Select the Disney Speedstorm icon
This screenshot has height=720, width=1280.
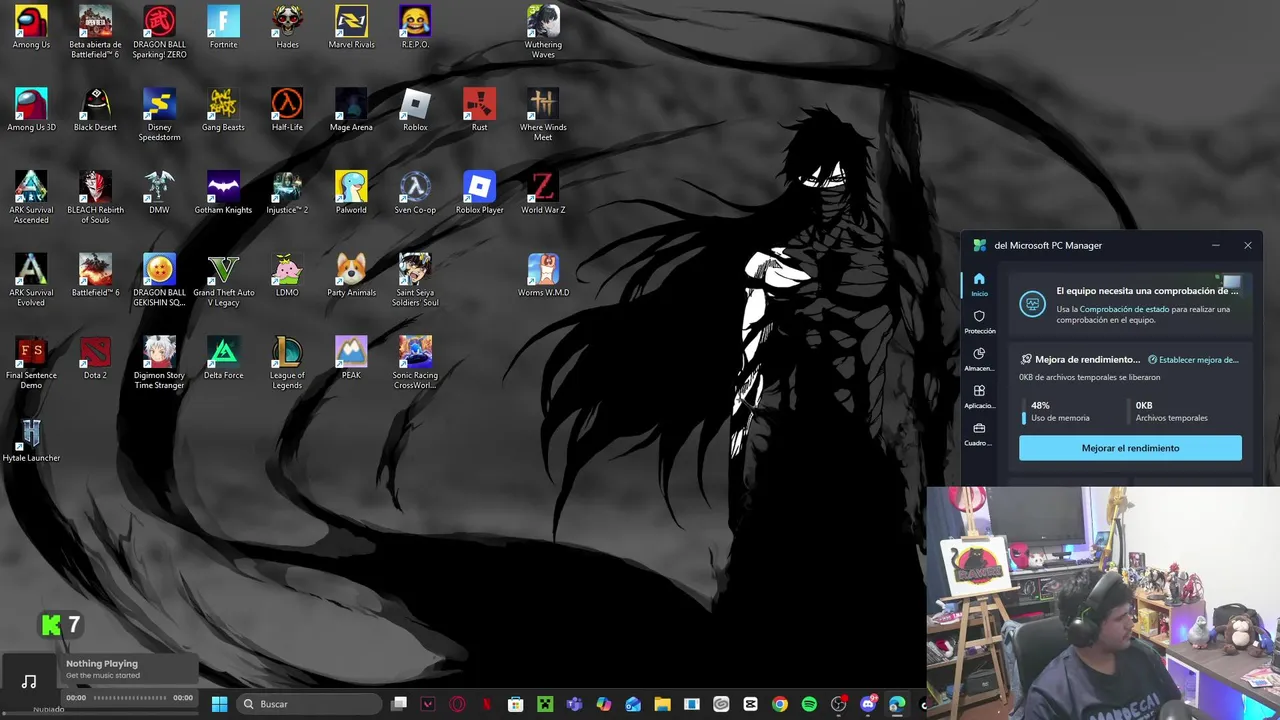coord(159,115)
